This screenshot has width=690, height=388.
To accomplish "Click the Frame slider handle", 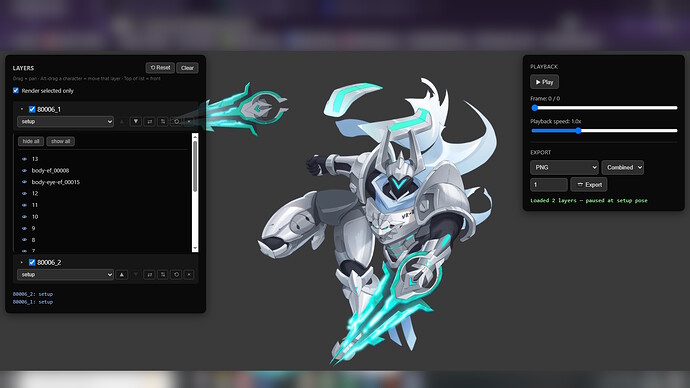I will click(535, 108).
